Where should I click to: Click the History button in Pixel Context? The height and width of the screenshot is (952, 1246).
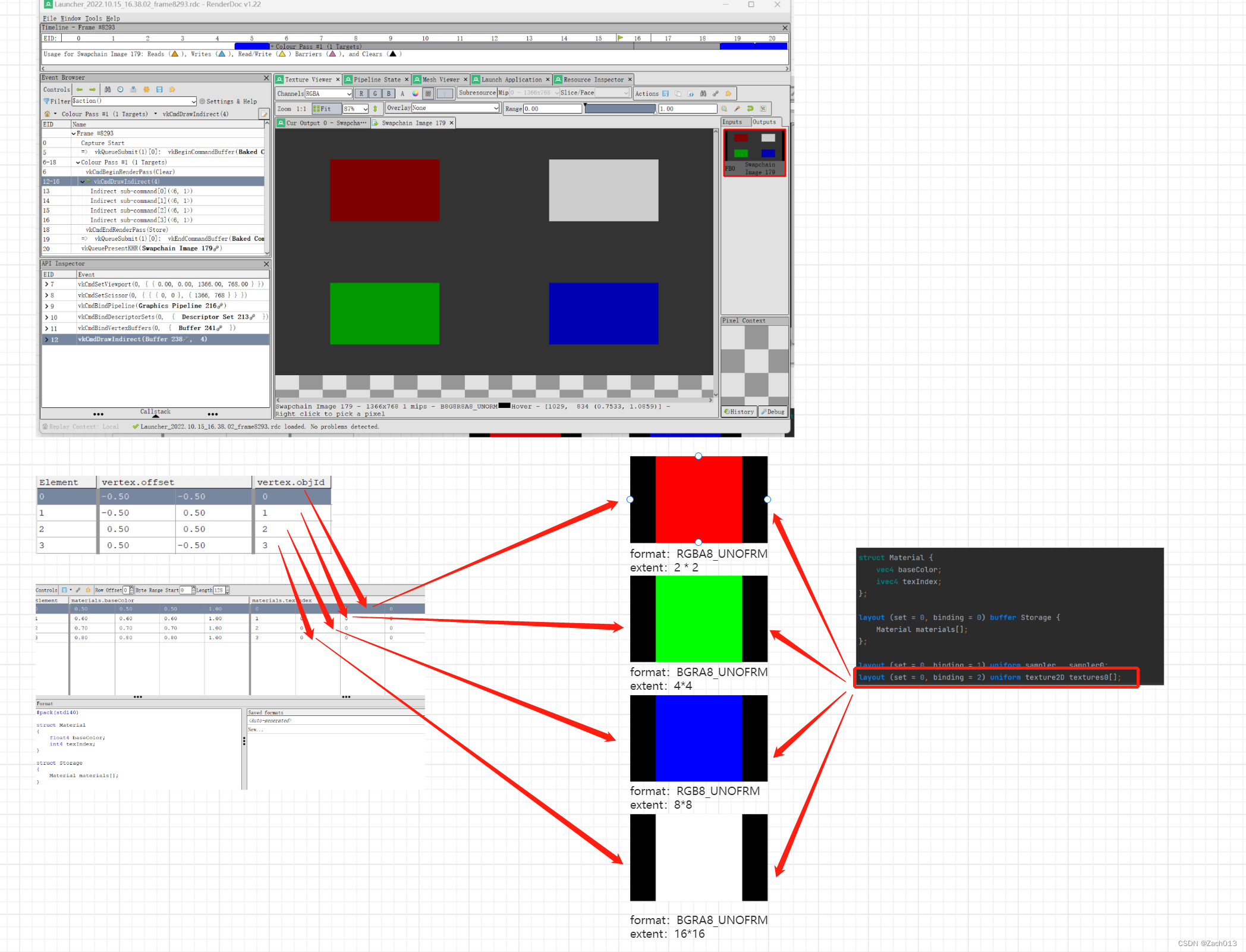coord(739,411)
